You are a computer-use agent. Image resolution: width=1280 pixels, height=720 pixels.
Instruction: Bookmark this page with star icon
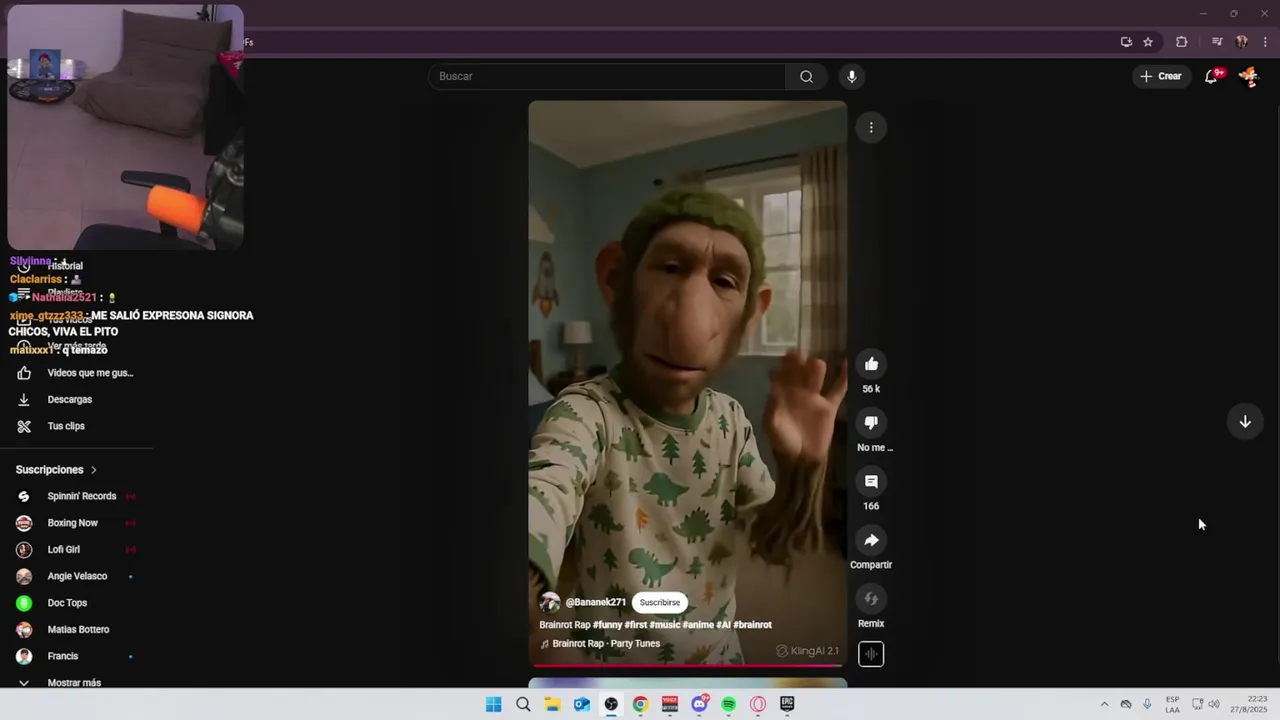1148,42
